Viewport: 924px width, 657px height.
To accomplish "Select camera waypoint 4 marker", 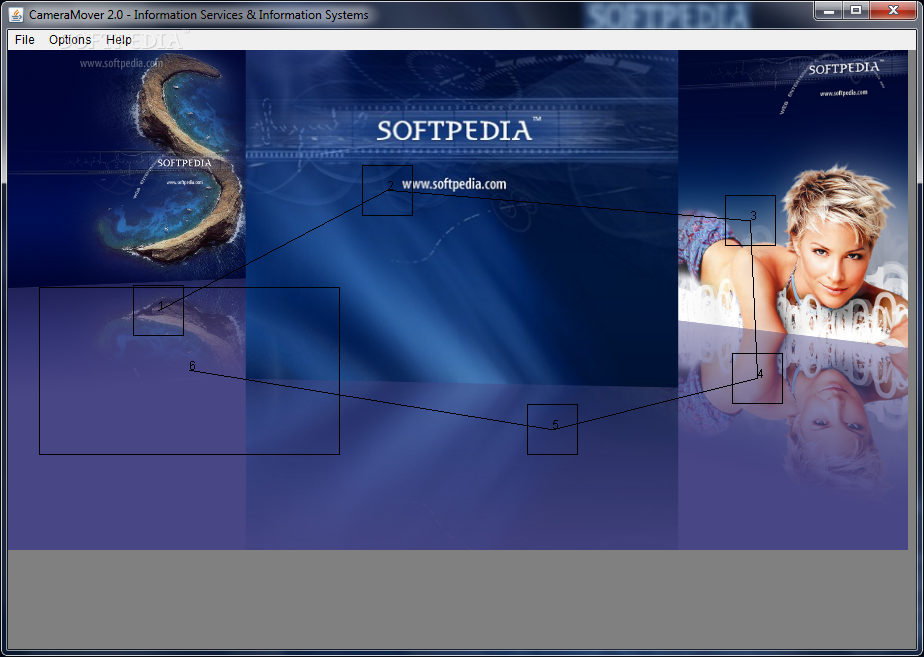I will pos(757,378).
